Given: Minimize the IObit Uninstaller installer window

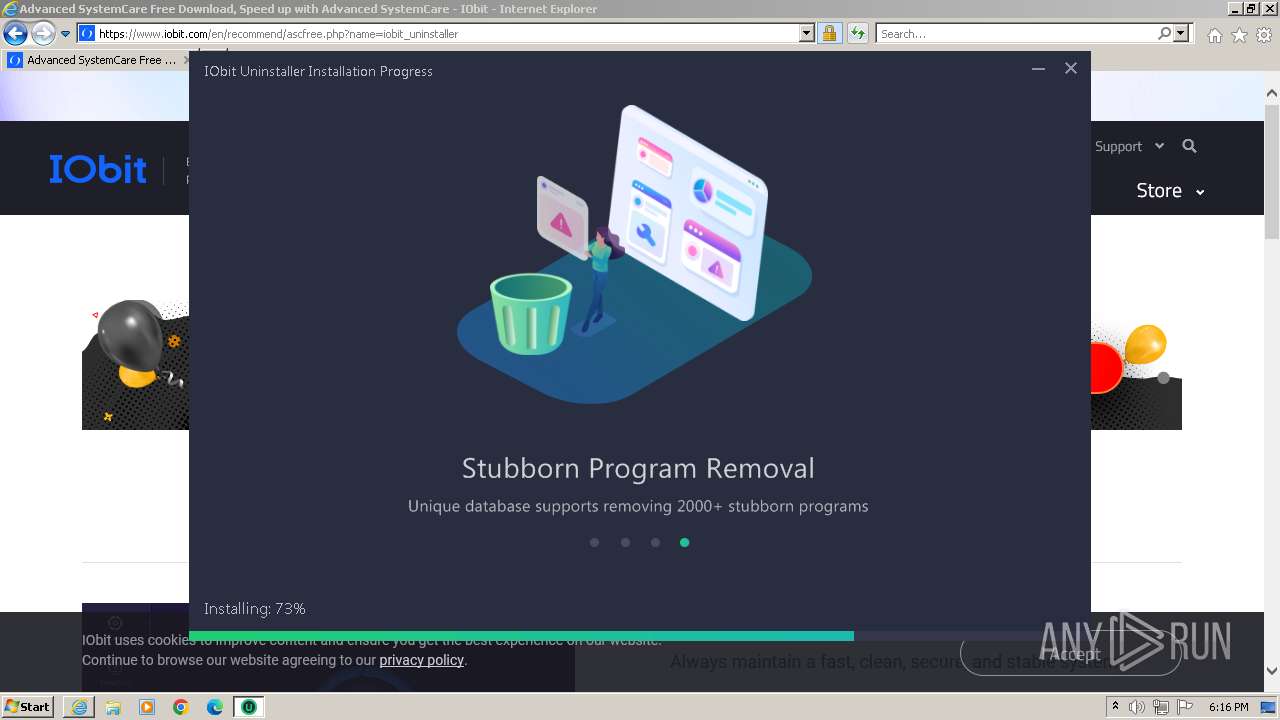Looking at the screenshot, I should coord(1038,69).
